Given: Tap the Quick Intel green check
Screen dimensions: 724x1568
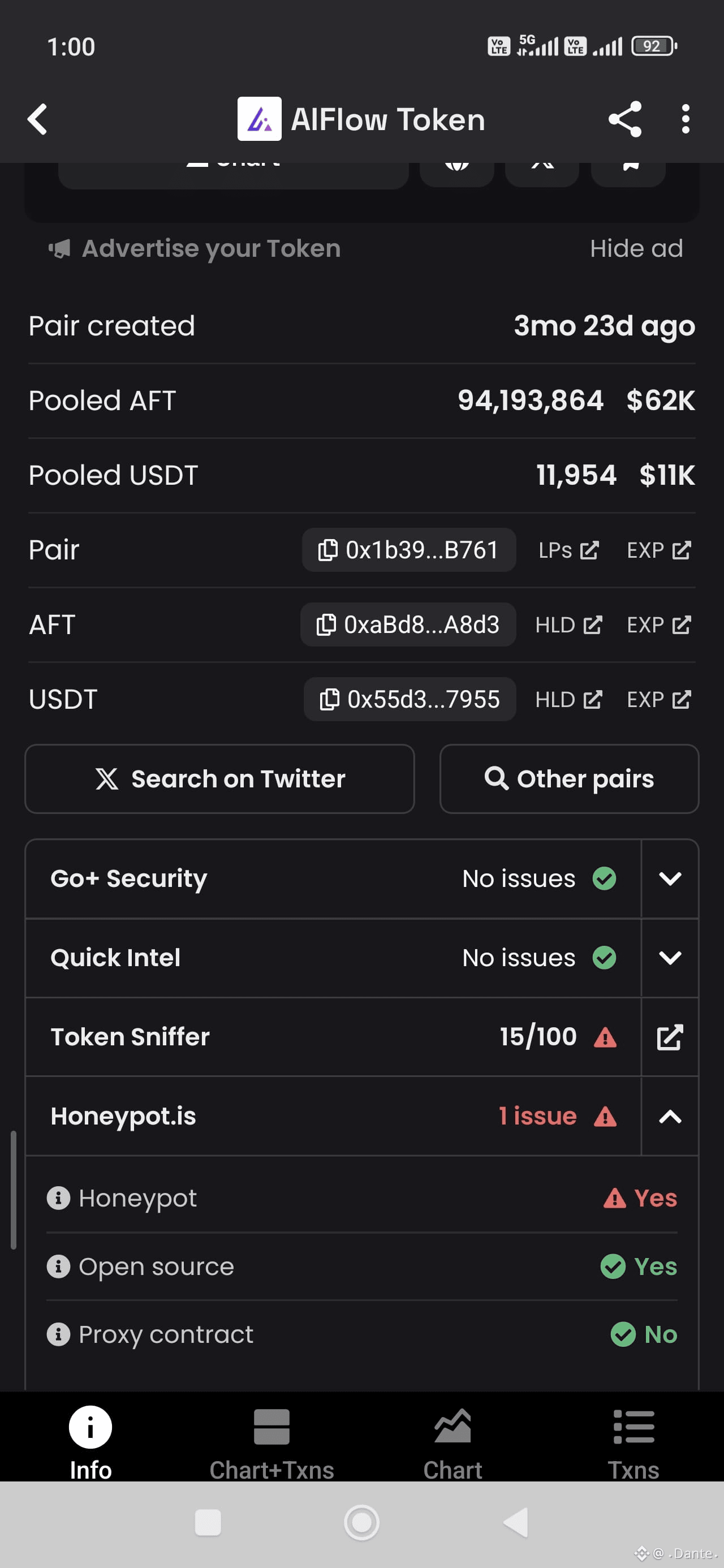Looking at the screenshot, I should pyautogui.click(x=605, y=958).
